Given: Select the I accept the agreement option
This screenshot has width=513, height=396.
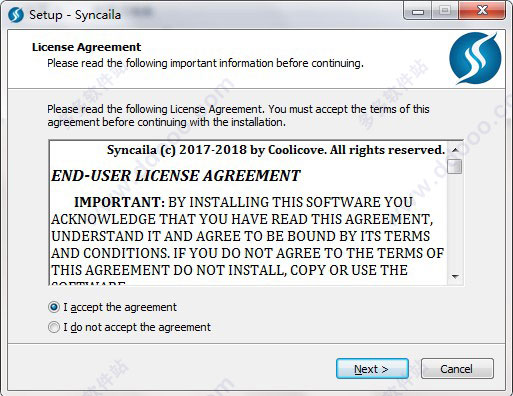Looking at the screenshot, I should click(x=112, y=307).
